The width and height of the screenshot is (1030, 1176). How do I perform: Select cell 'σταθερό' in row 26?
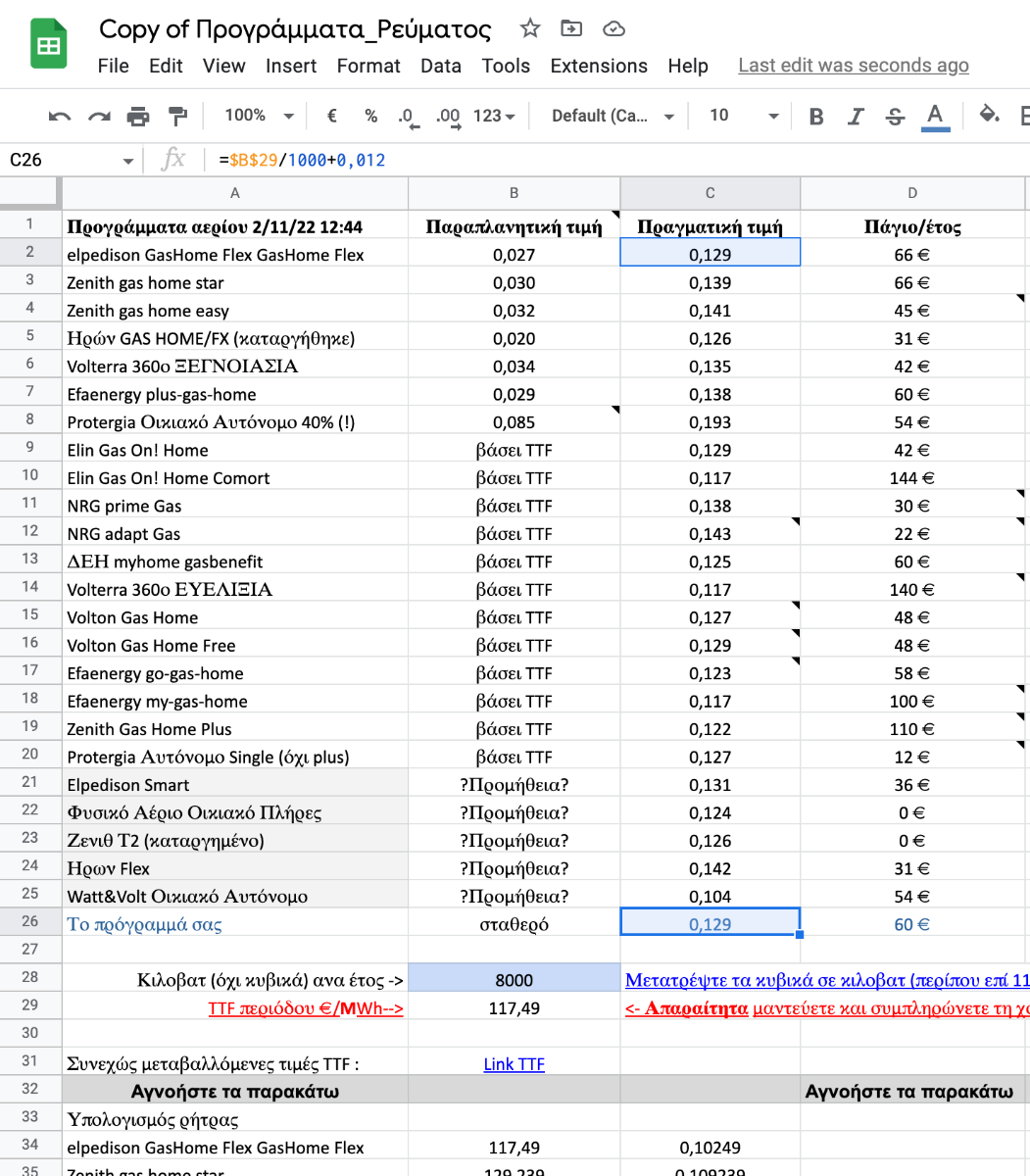click(x=515, y=924)
